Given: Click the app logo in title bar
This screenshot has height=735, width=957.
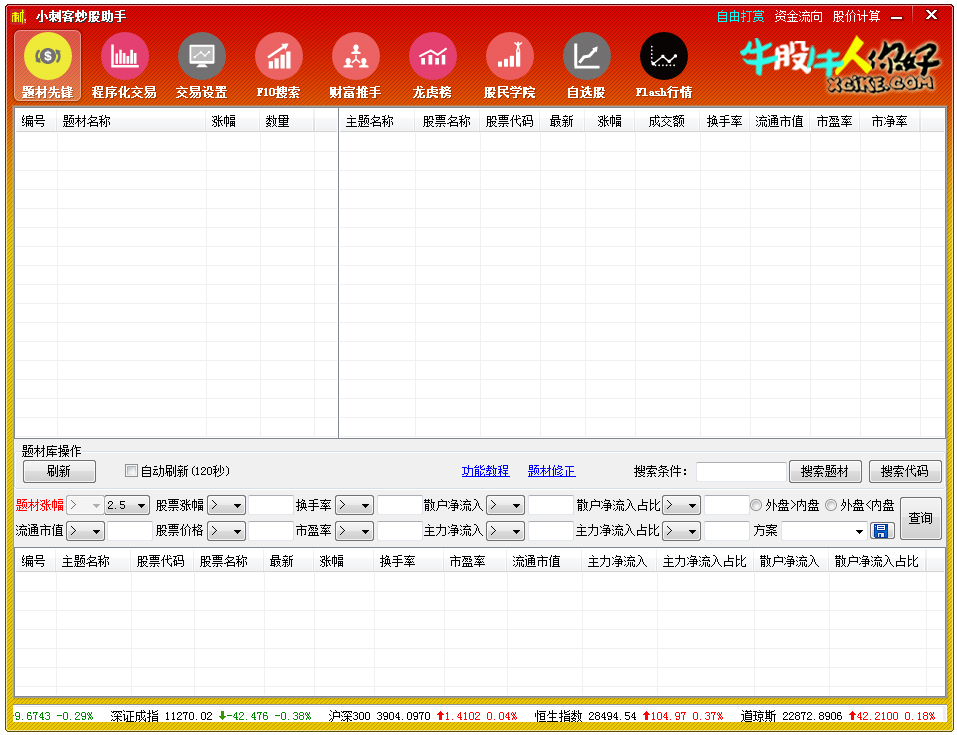Looking at the screenshot, I should pos(19,16).
